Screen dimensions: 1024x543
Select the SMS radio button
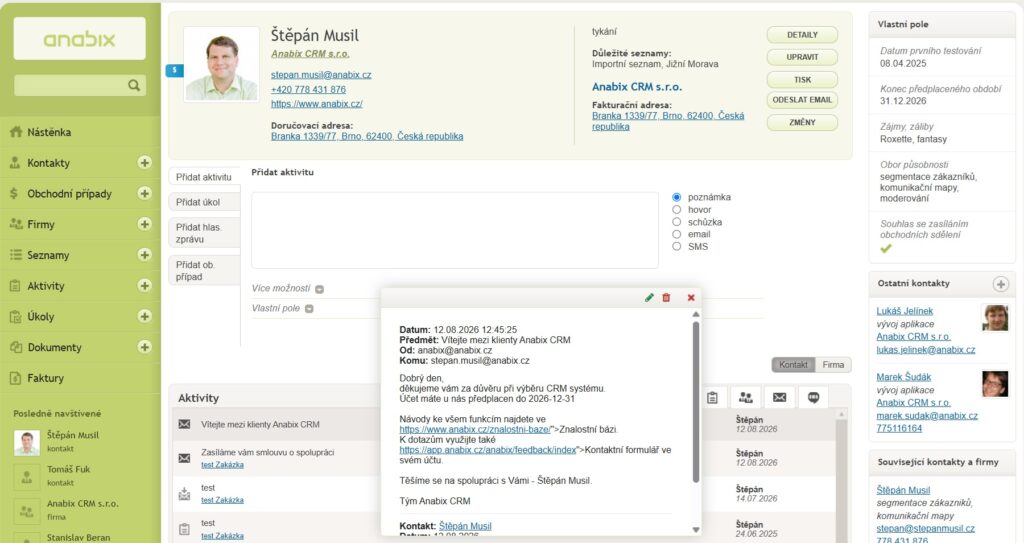(x=677, y=246)
